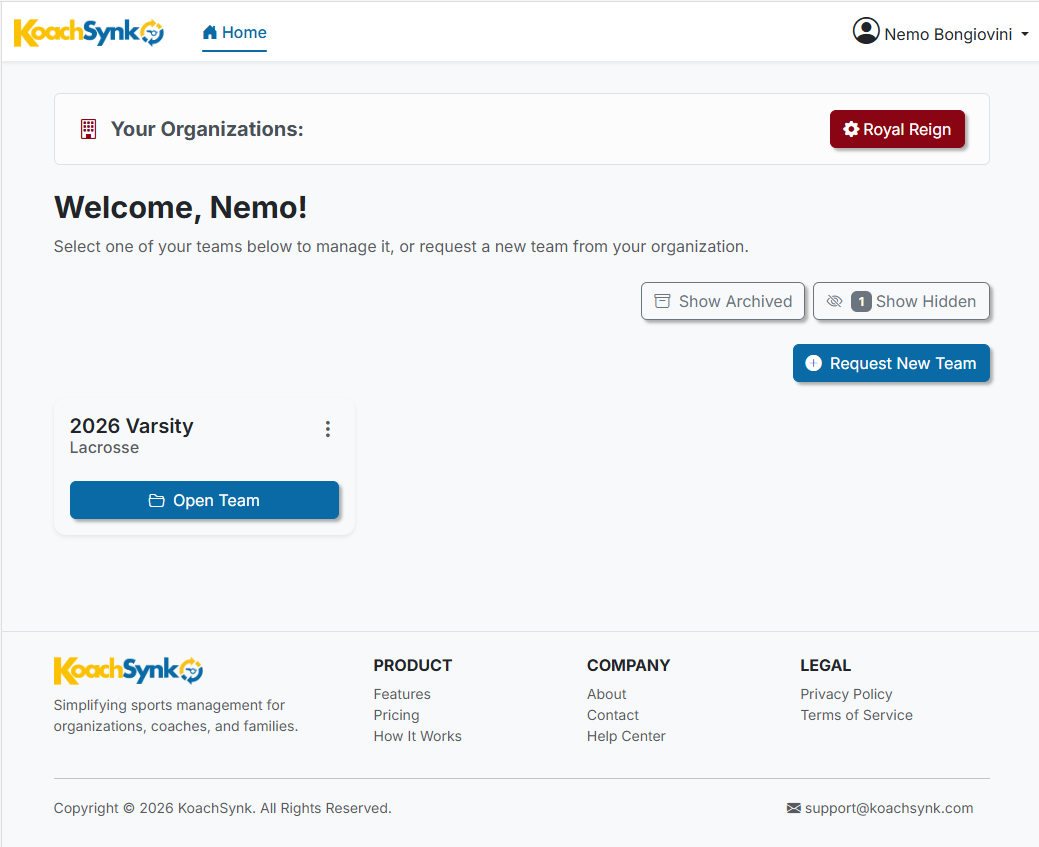Image resolution: width=1039 pixels, height=847 pixels.
Task: Click the eye-slash icon on Show Hidden
Action: tap(835, 301)
